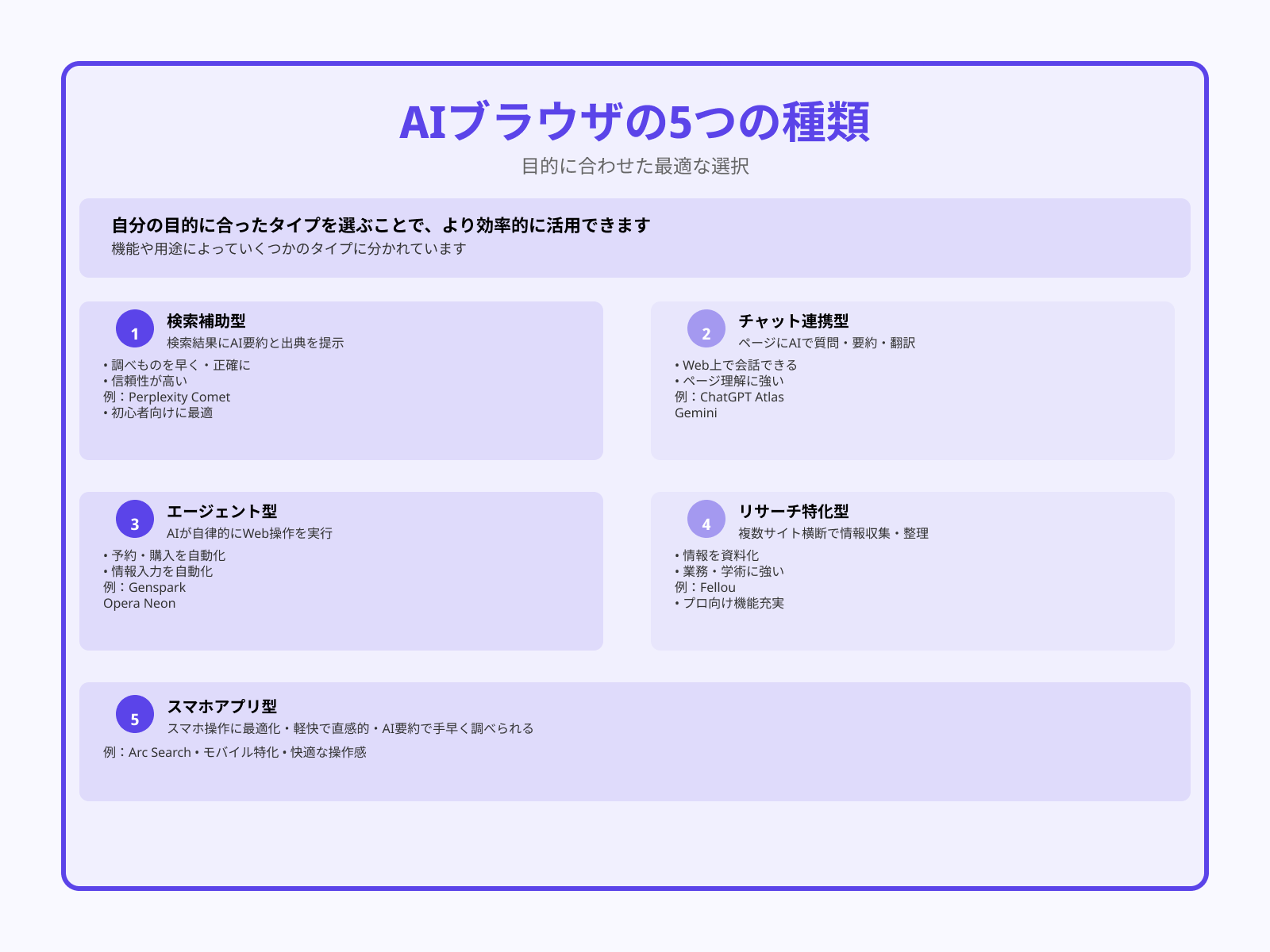Click the ChatGPT Atlas text entry

pos(729,397)
